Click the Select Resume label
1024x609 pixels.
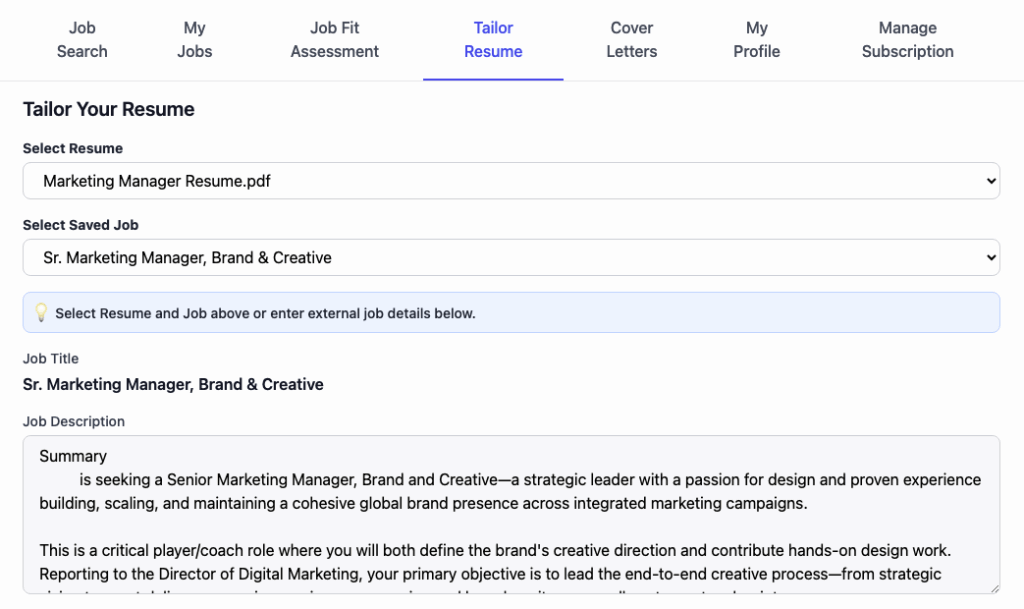click(x=72, y=148)
